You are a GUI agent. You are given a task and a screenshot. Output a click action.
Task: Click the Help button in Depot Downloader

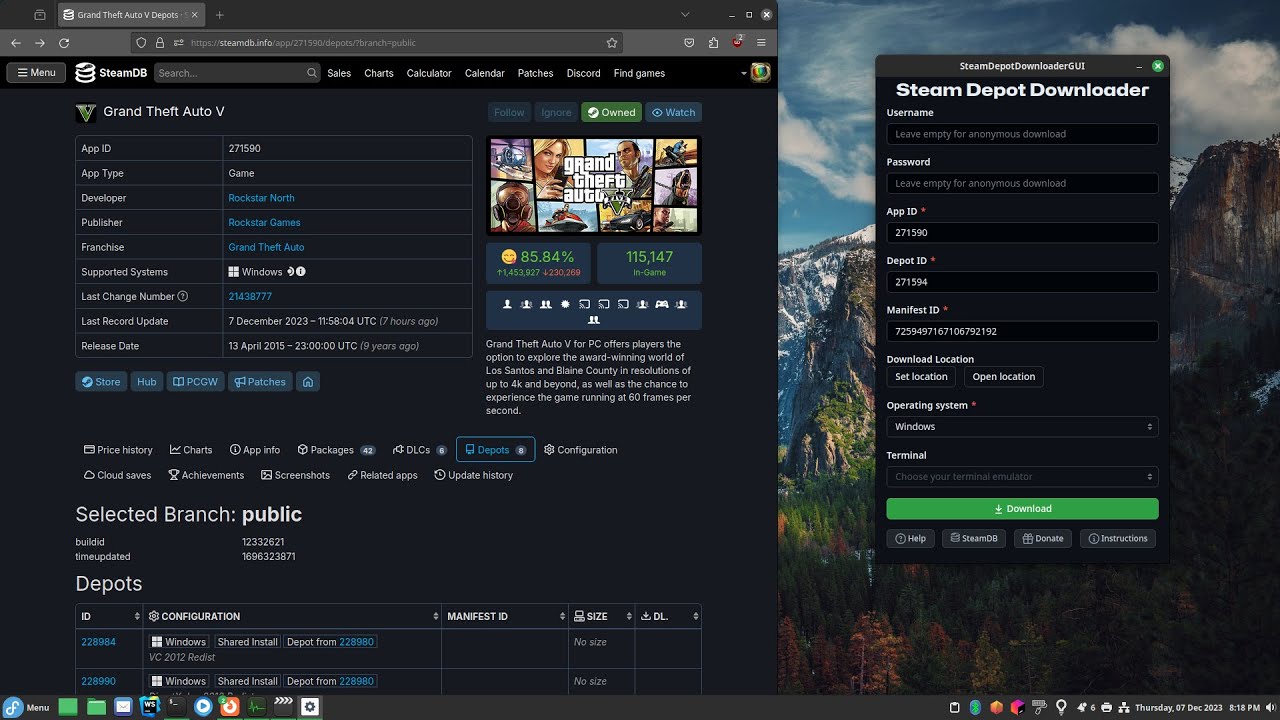[911, 538]
